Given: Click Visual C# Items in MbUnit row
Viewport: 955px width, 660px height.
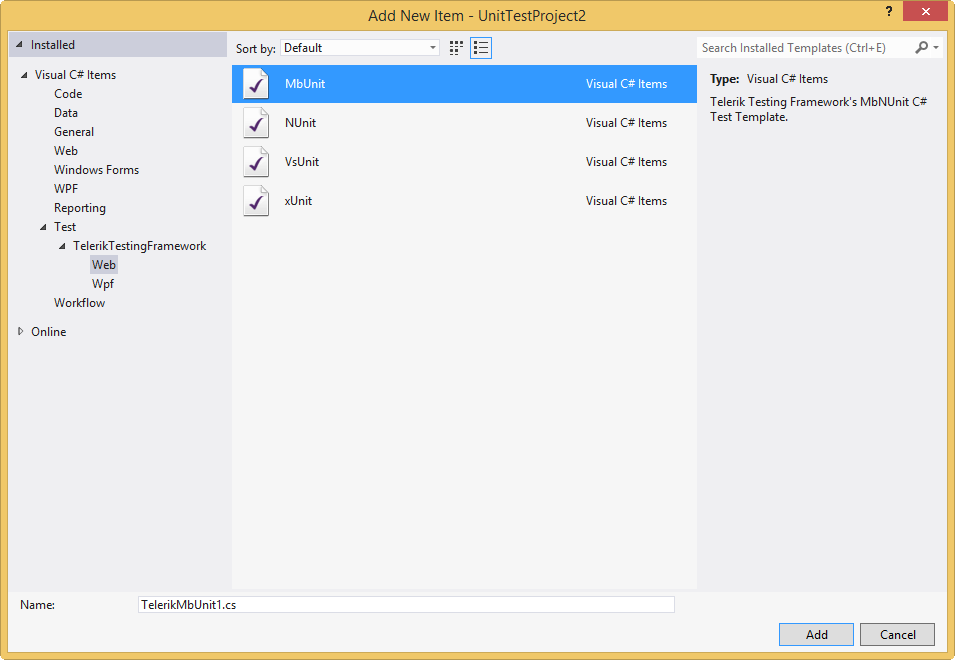Looking at the screenshot, I should [x=626, y=84].
